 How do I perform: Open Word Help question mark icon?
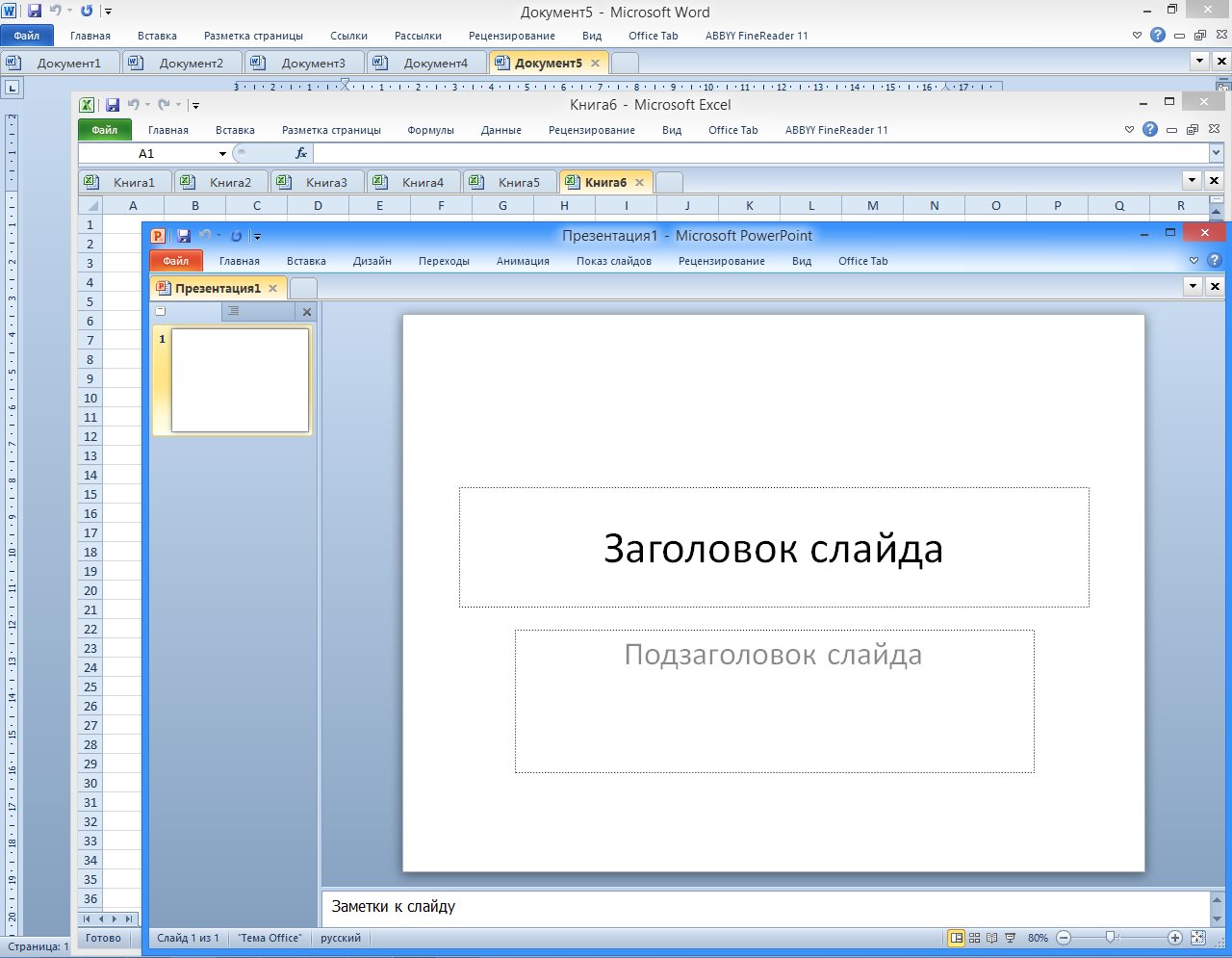(x=1158, y=35)
